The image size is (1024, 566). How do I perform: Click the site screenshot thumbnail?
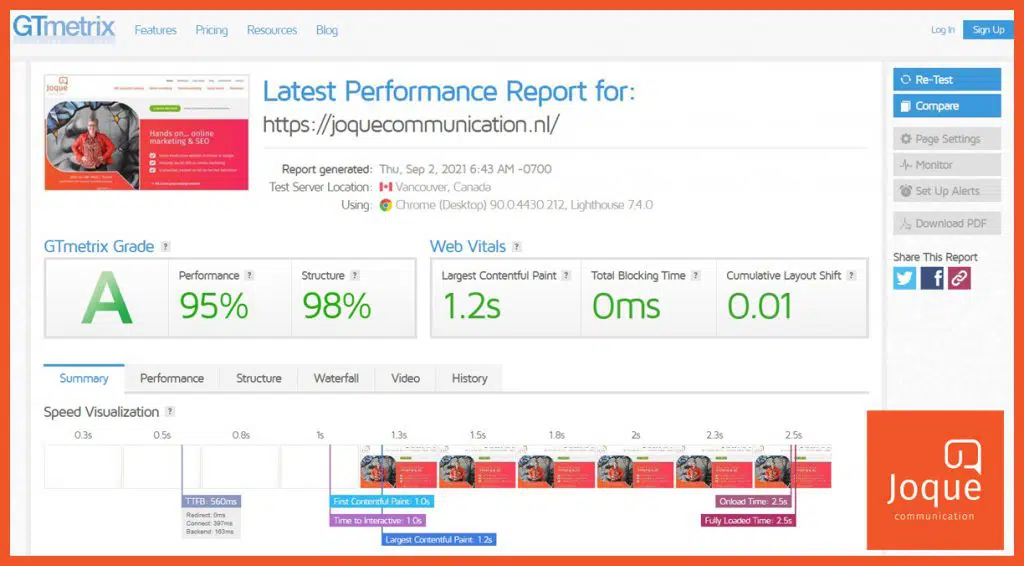146,133
